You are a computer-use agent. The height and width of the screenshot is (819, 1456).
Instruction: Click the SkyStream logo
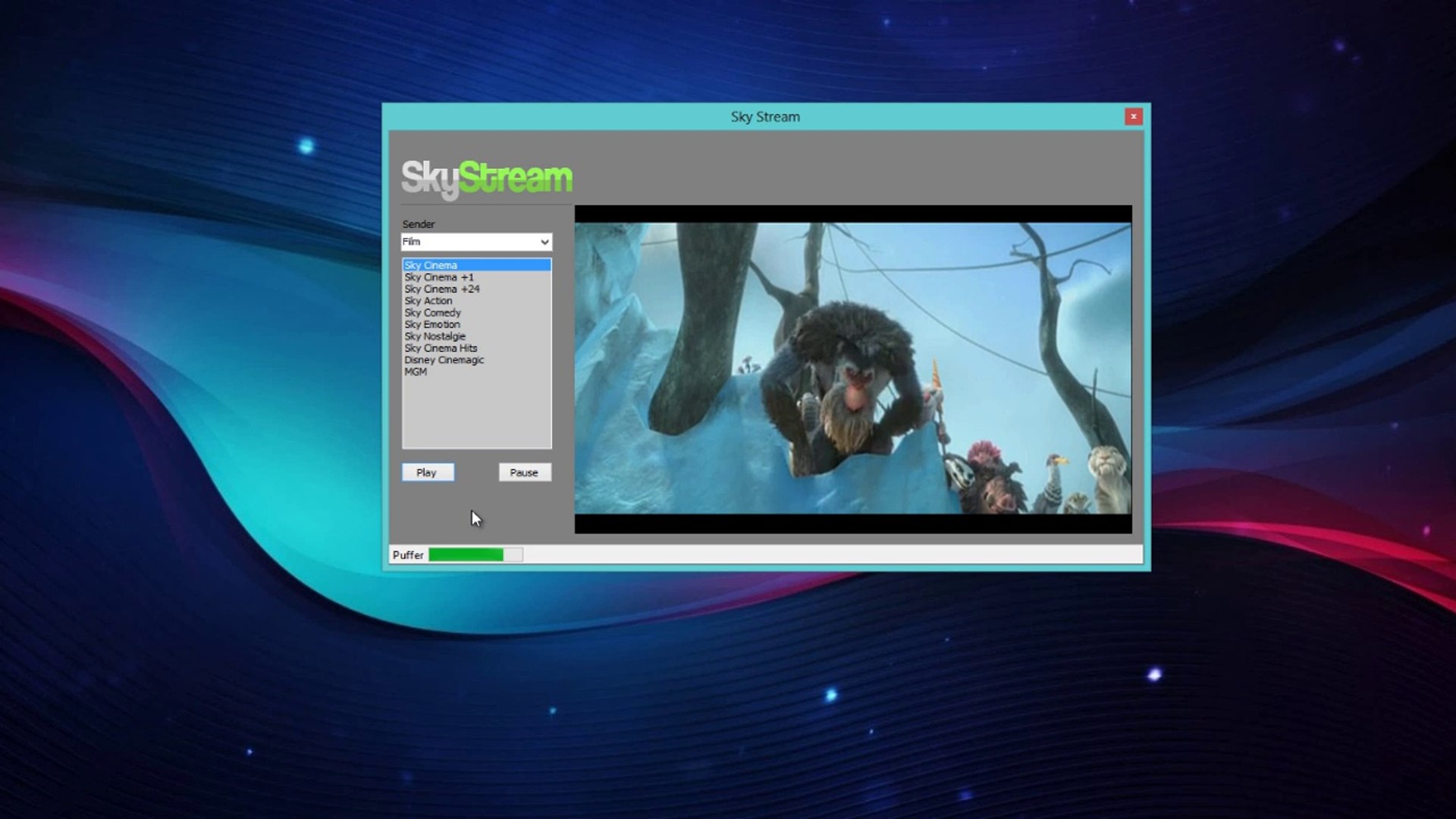[486, 178]
